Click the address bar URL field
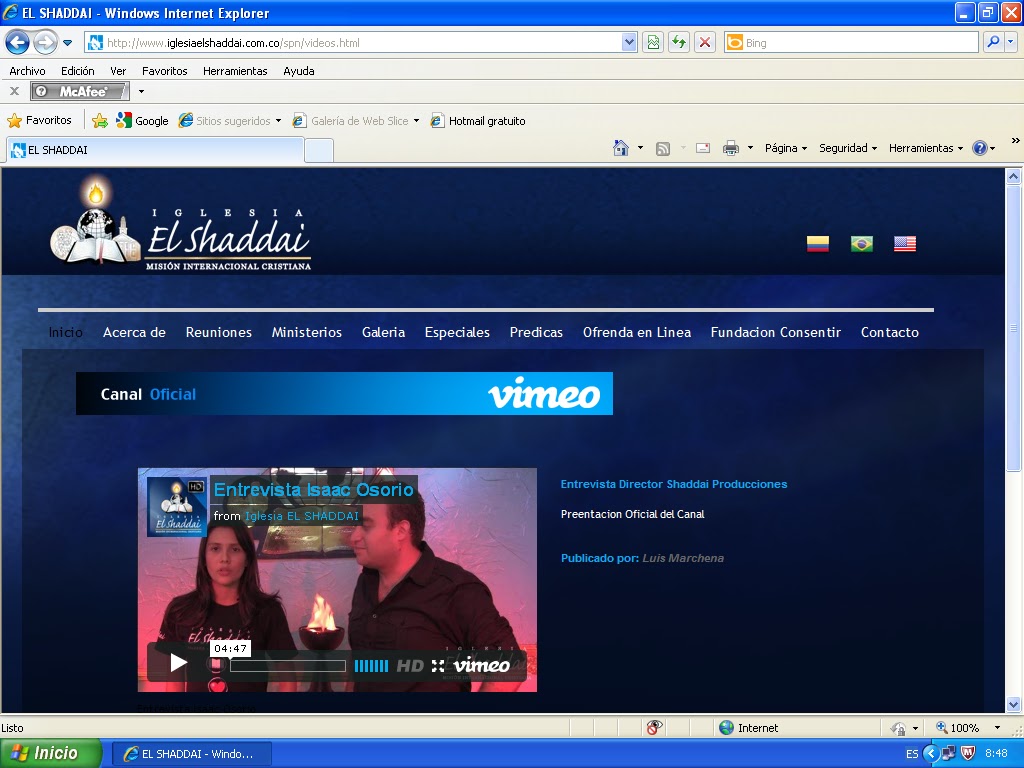This screenshot has height=768, width=1024. (x=353, y=43)
